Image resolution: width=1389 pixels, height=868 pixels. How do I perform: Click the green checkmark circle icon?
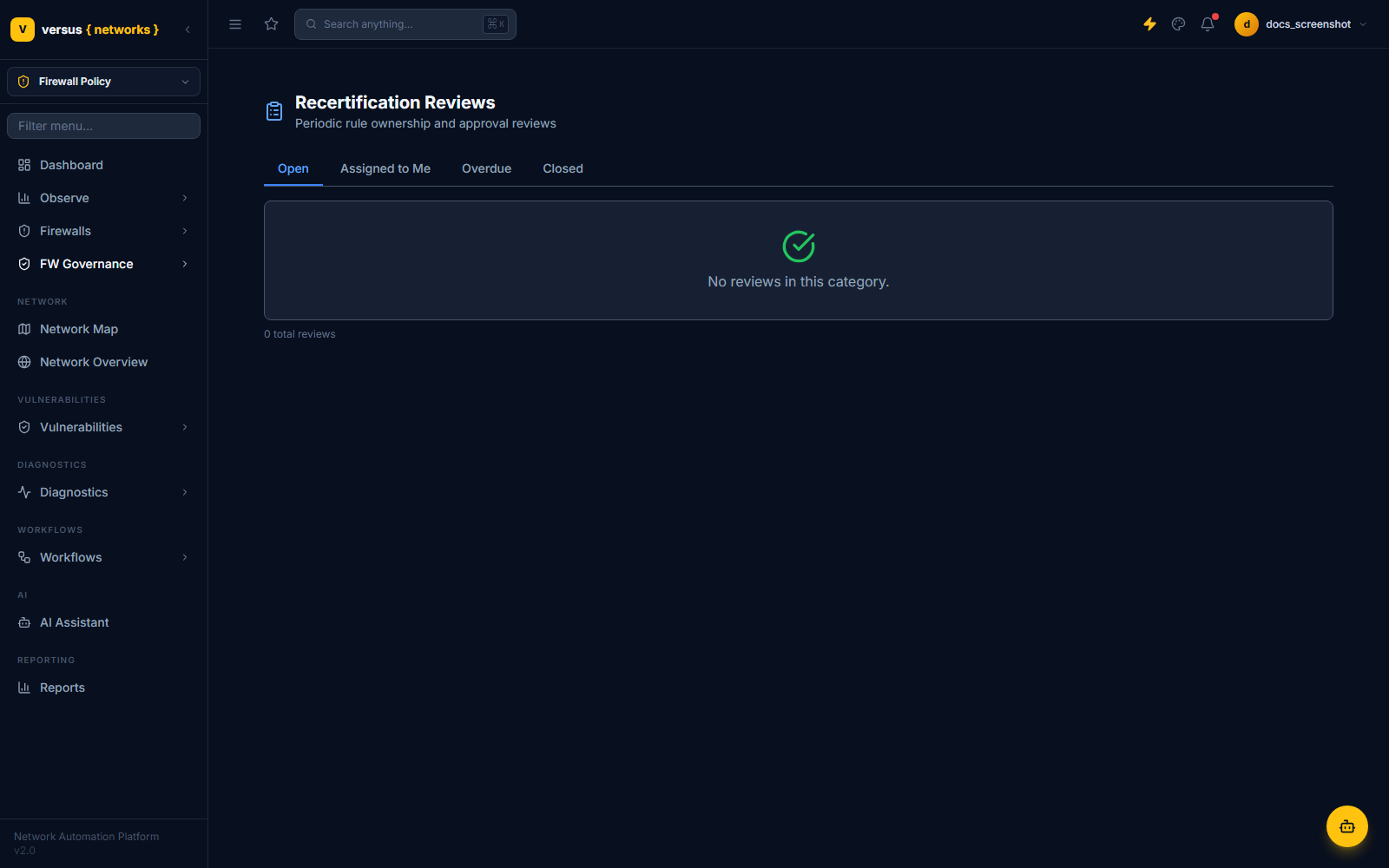click(x=799, y=247)
